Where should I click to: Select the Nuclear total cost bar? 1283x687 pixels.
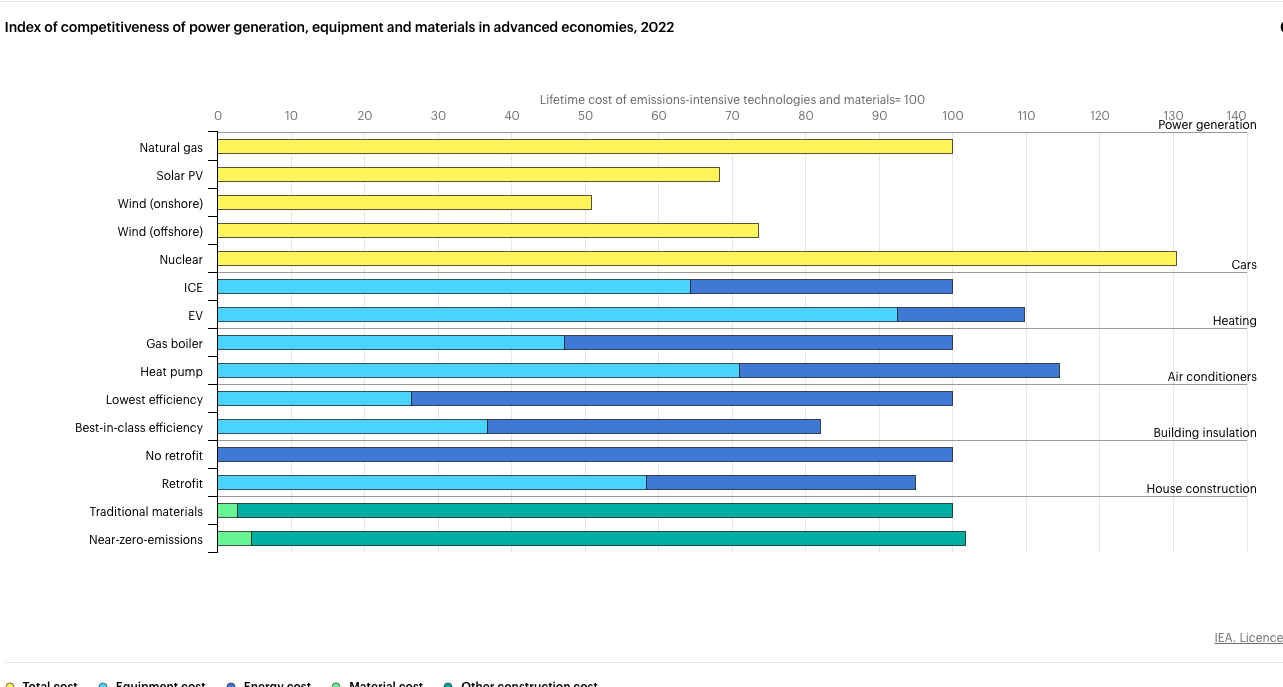coord(696,259)
